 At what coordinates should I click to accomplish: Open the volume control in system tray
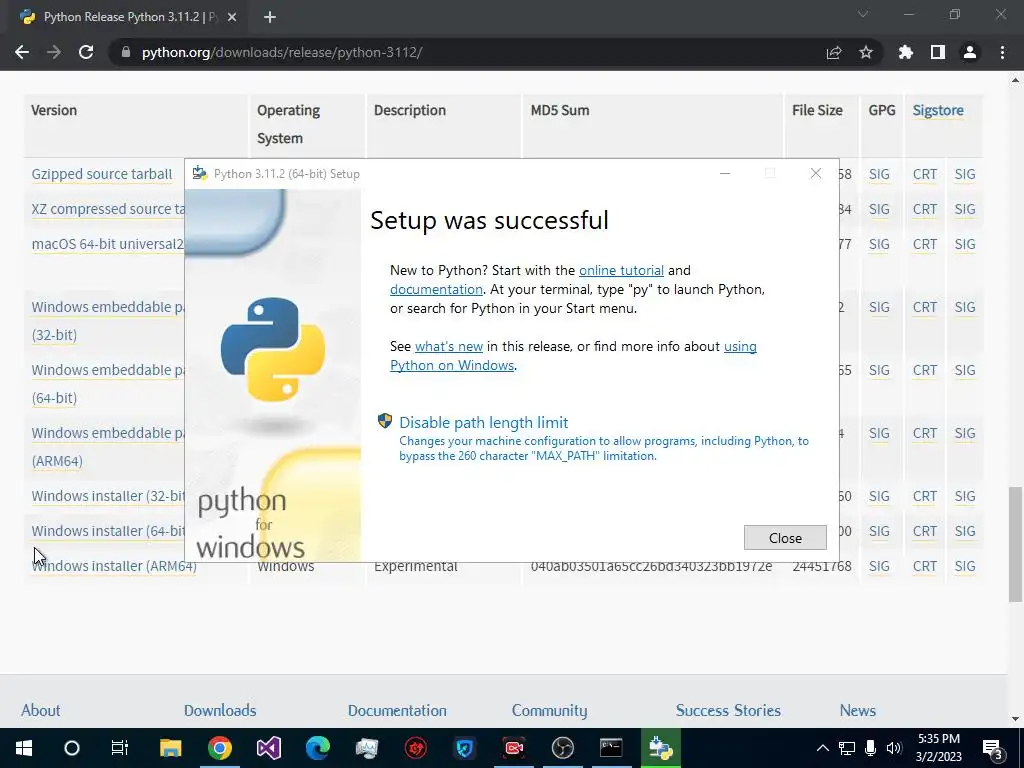tap(894, 748)
